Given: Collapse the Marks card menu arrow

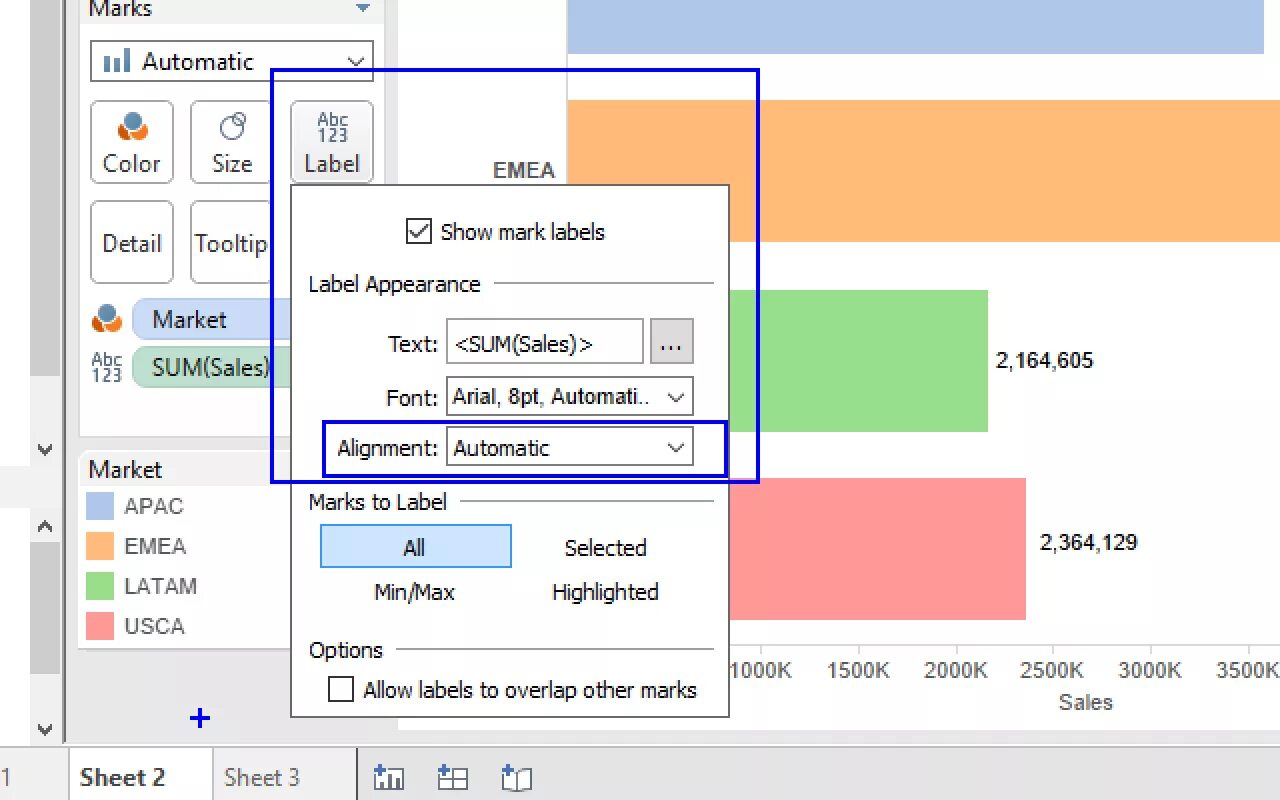Looking at the screenshot, I should pos(362,9).
